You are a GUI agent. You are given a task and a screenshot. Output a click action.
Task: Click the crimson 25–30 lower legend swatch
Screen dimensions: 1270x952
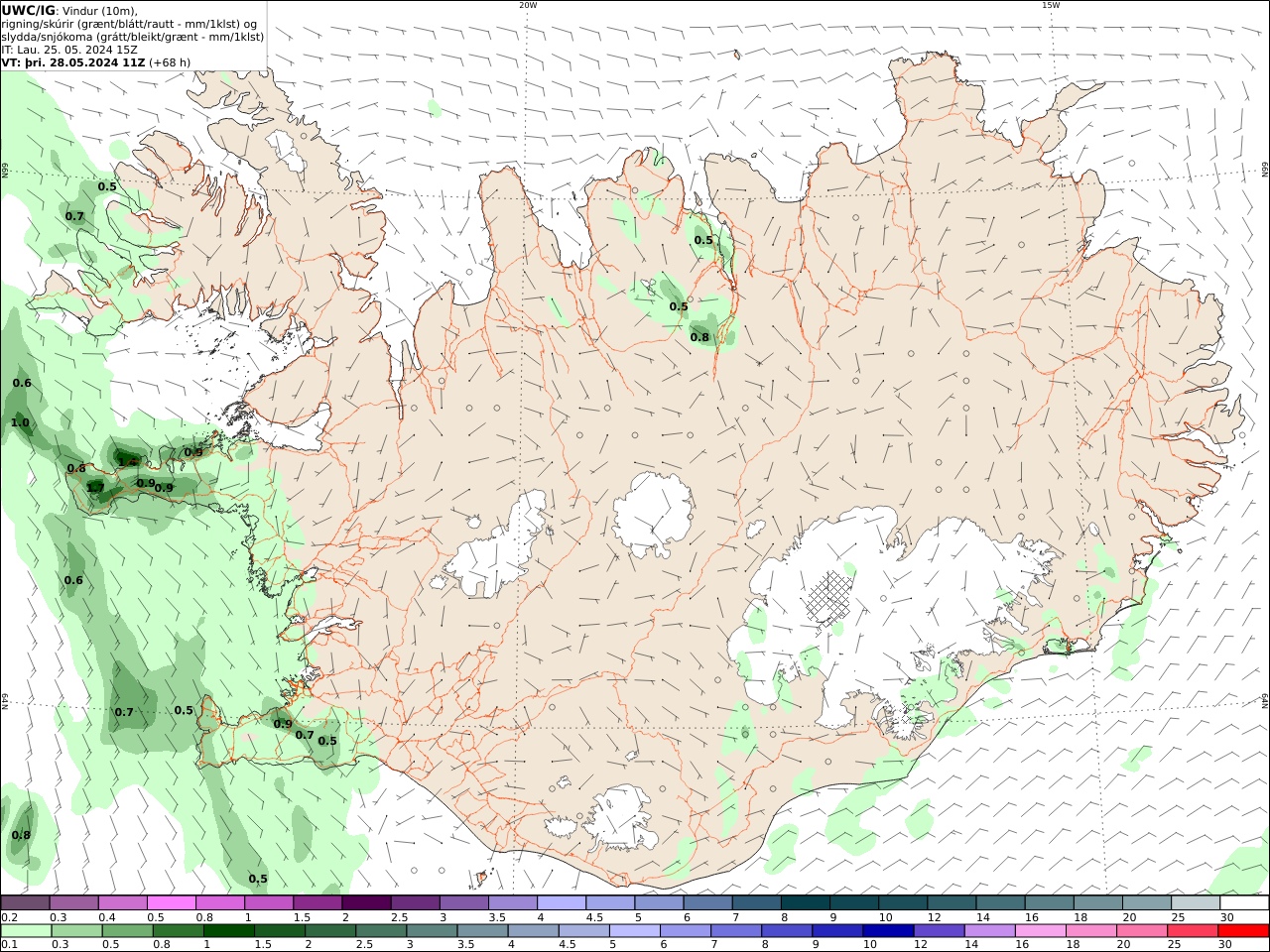pos(1194,930)
